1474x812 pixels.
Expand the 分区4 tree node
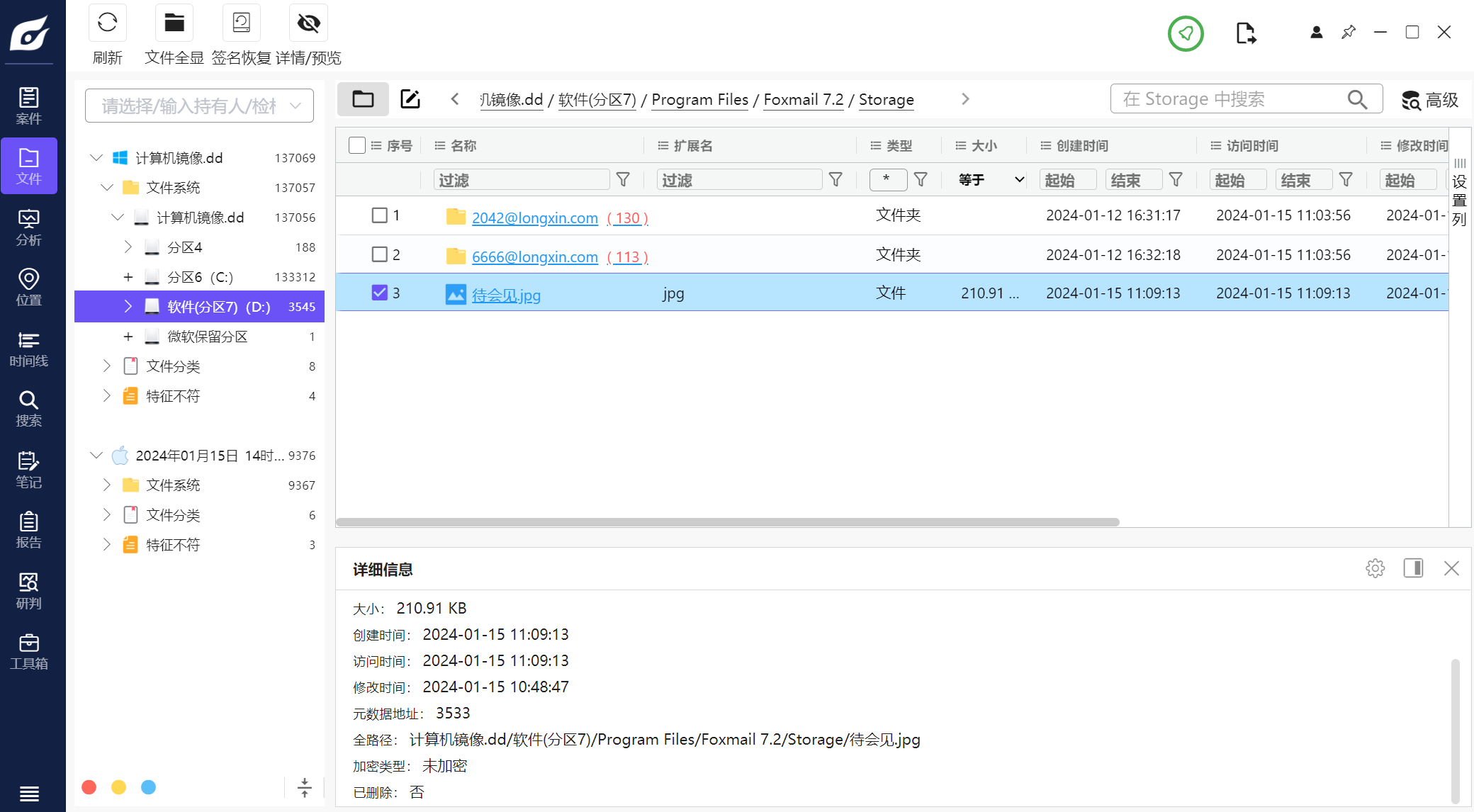pos(128,247)
